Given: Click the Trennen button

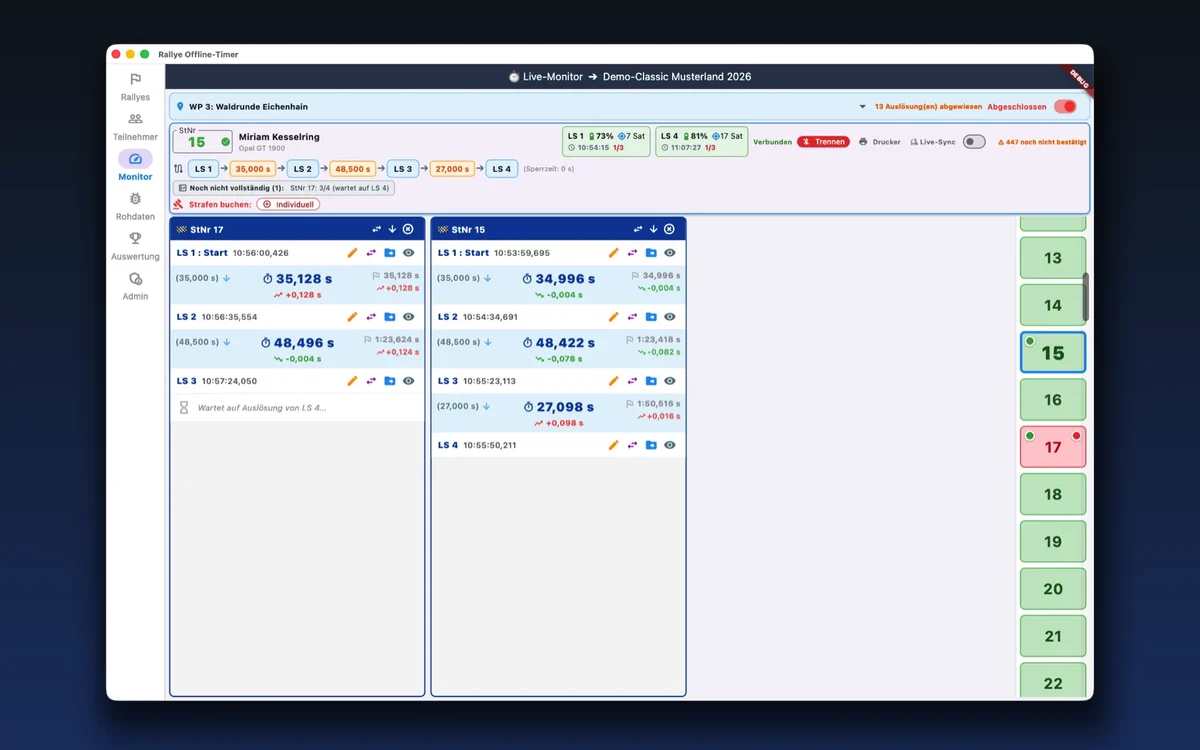Looking at the screenshot, I should 823,142.
